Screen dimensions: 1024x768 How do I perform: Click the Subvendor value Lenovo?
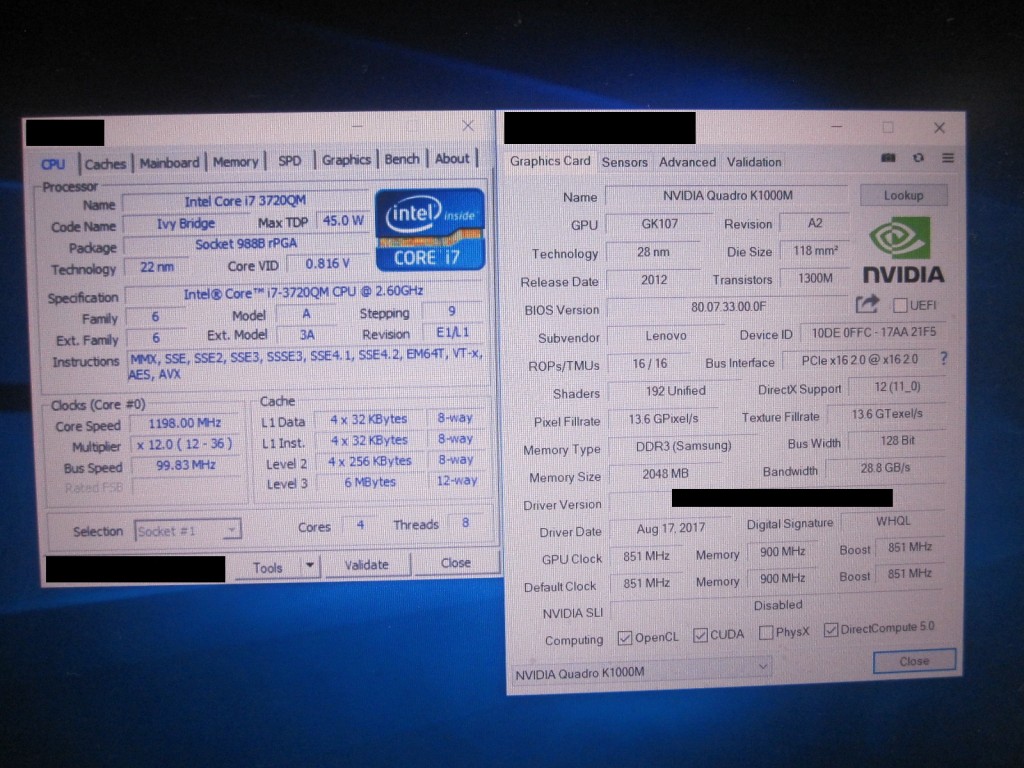pos(665,336)
